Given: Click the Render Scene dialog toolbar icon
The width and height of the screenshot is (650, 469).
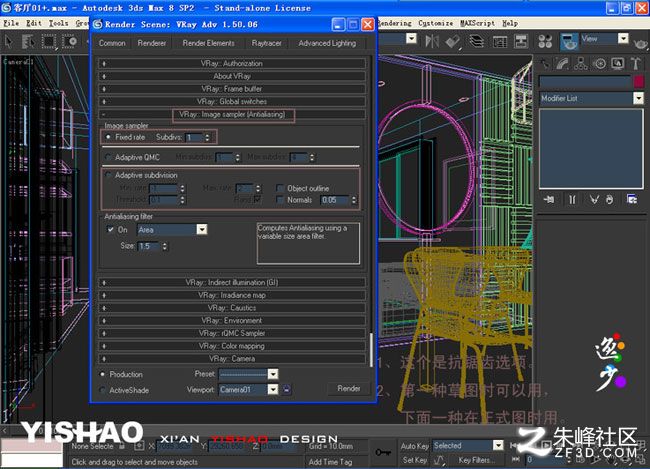Looking at the screenshot, I should [x=569, y=41].
